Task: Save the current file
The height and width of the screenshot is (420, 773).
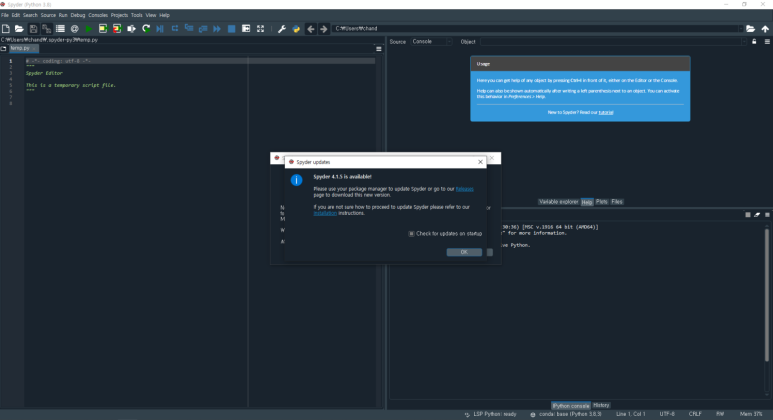Action: [x=33, y=29]
